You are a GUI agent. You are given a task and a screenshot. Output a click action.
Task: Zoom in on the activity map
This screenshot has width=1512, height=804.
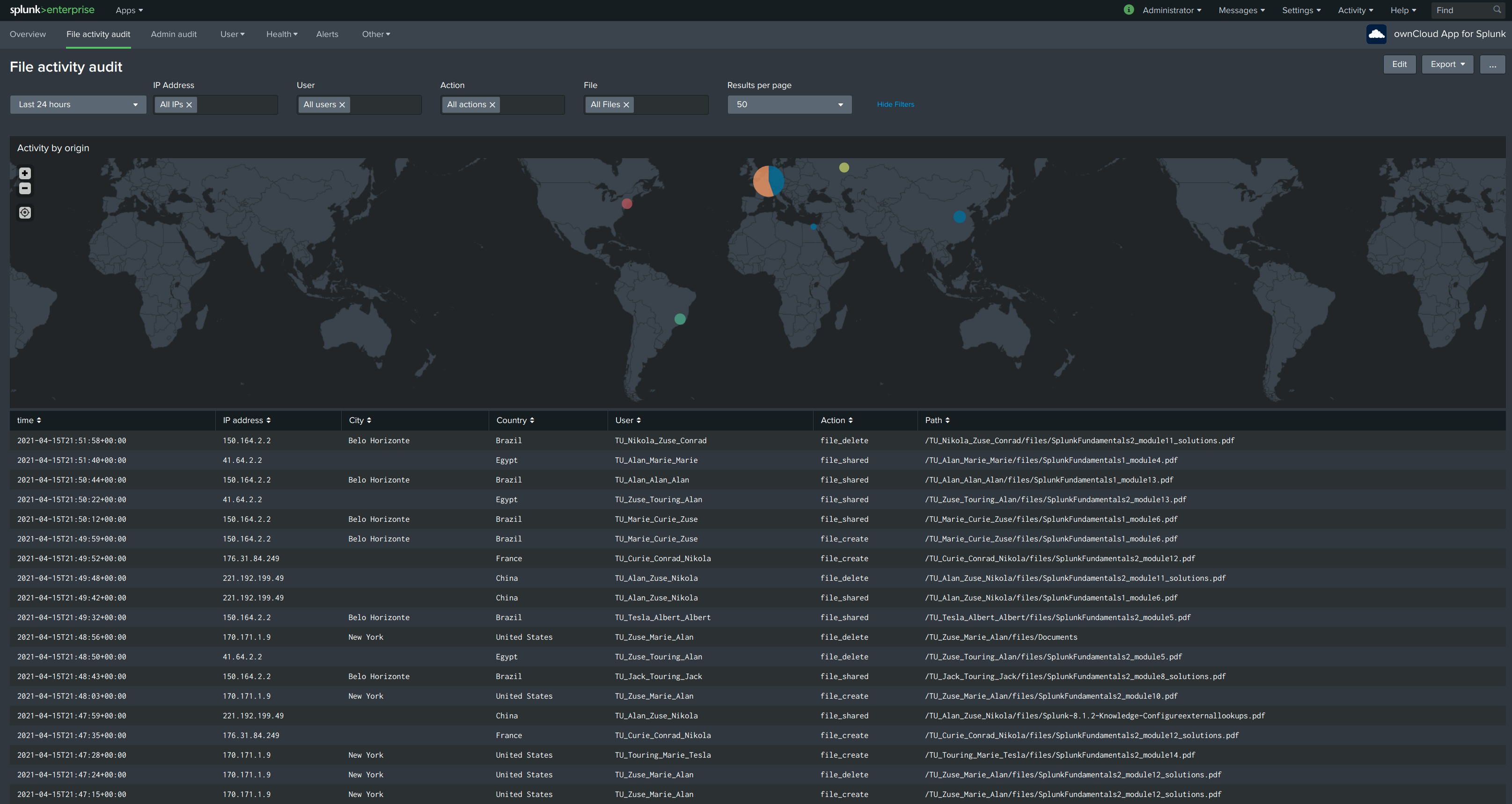(x=25, y=173)
